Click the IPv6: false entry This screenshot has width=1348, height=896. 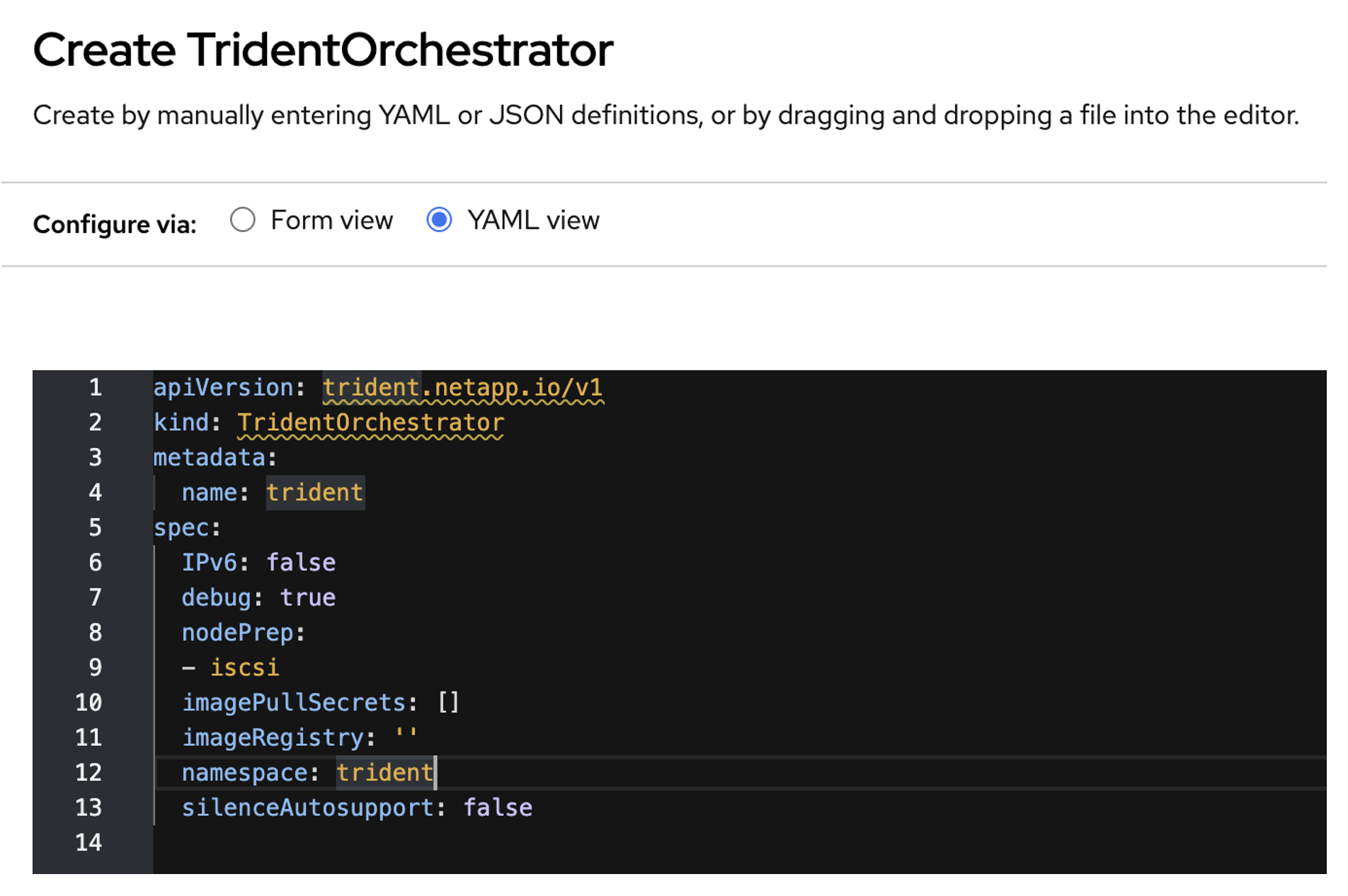point(259,561)
